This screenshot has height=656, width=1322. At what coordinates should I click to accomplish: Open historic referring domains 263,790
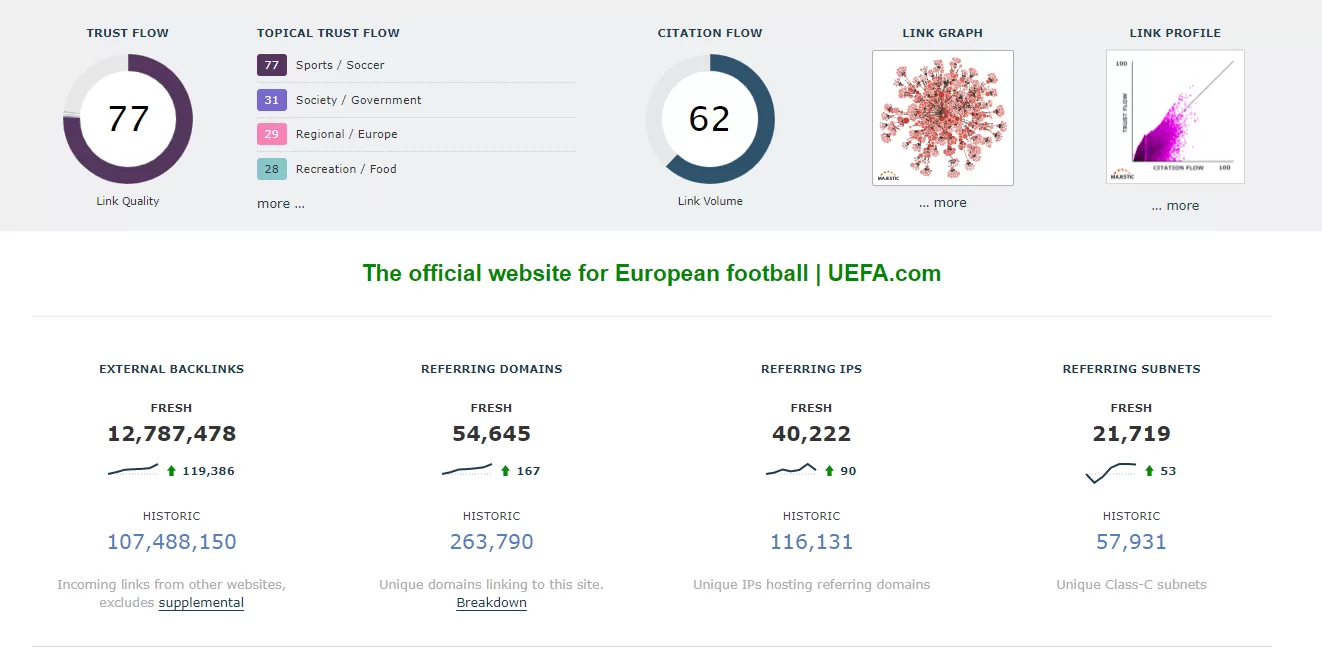coord(491,542)
